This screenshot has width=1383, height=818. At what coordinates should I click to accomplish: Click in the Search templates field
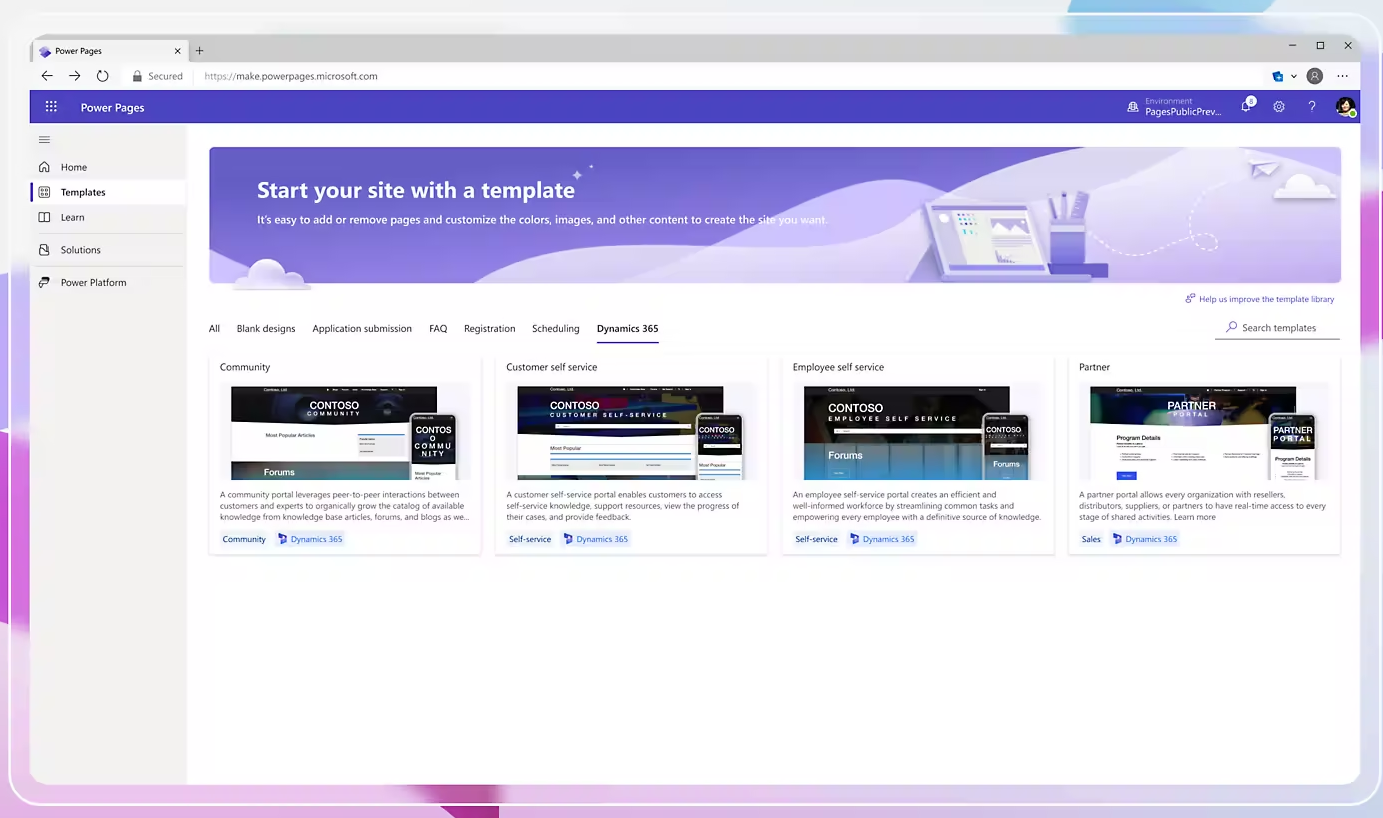pos(1278,328)
